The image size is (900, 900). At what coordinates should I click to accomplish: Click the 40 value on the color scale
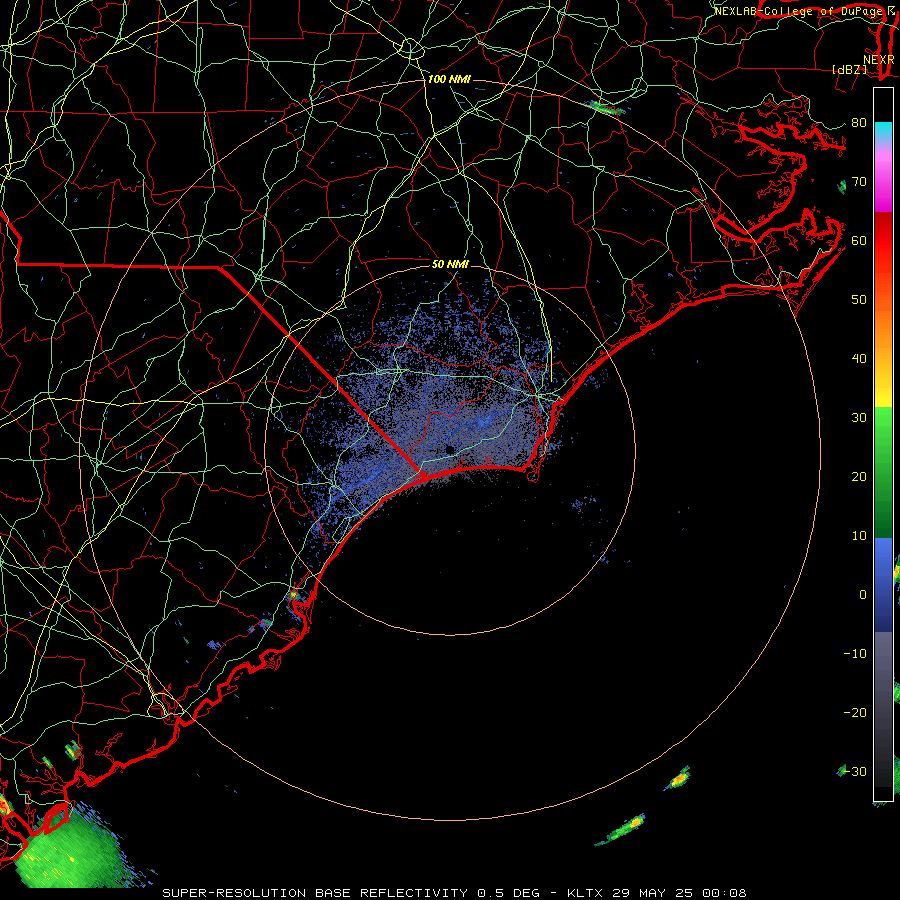point(859,359)
